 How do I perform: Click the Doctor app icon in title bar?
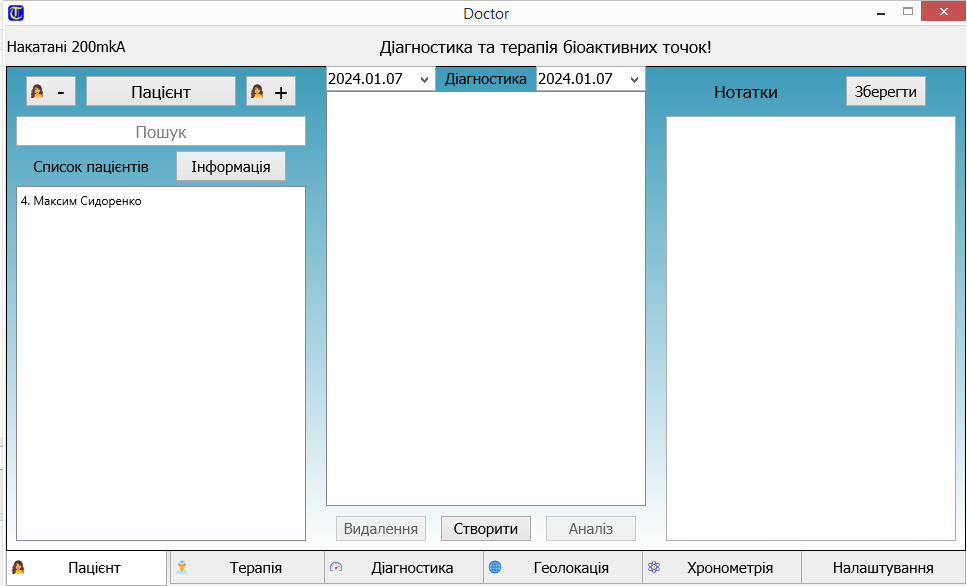pyautogui.click(x=15, y=14)
